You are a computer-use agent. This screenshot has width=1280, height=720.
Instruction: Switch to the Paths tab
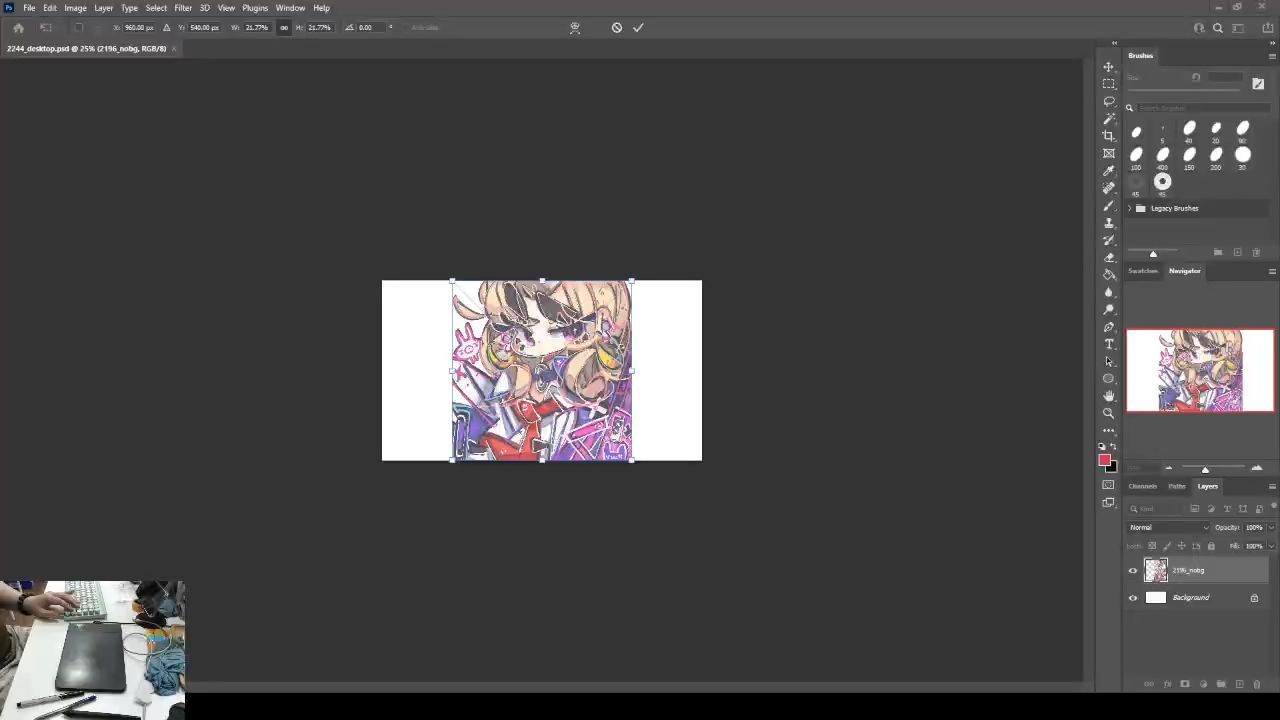click(1177, 486)
